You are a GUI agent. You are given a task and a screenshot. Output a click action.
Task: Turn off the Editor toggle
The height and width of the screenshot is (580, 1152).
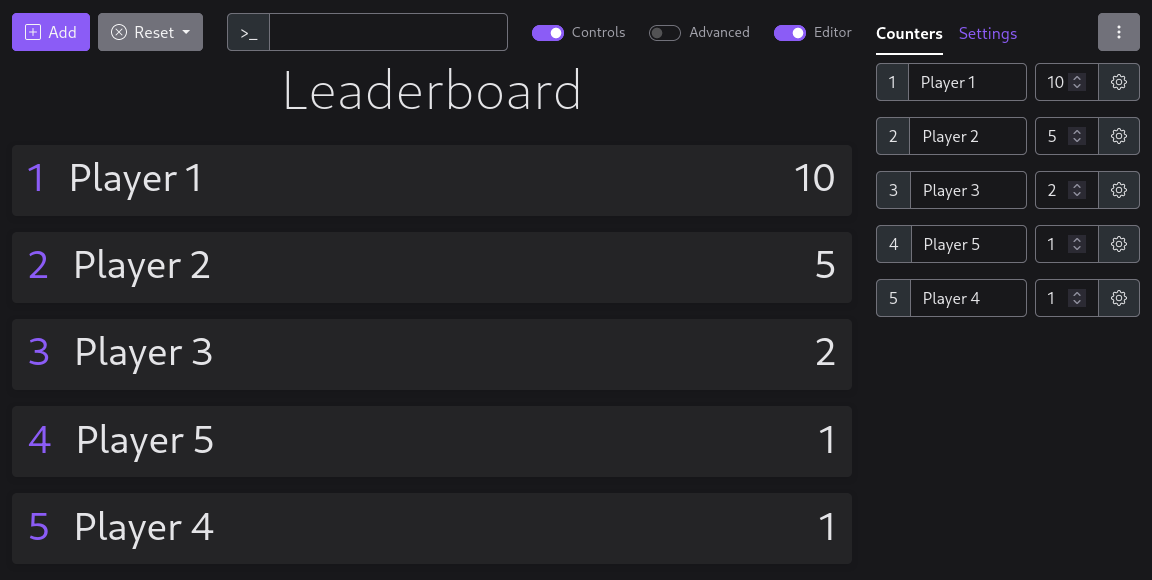pyautogui.click(x=790, y=33)
